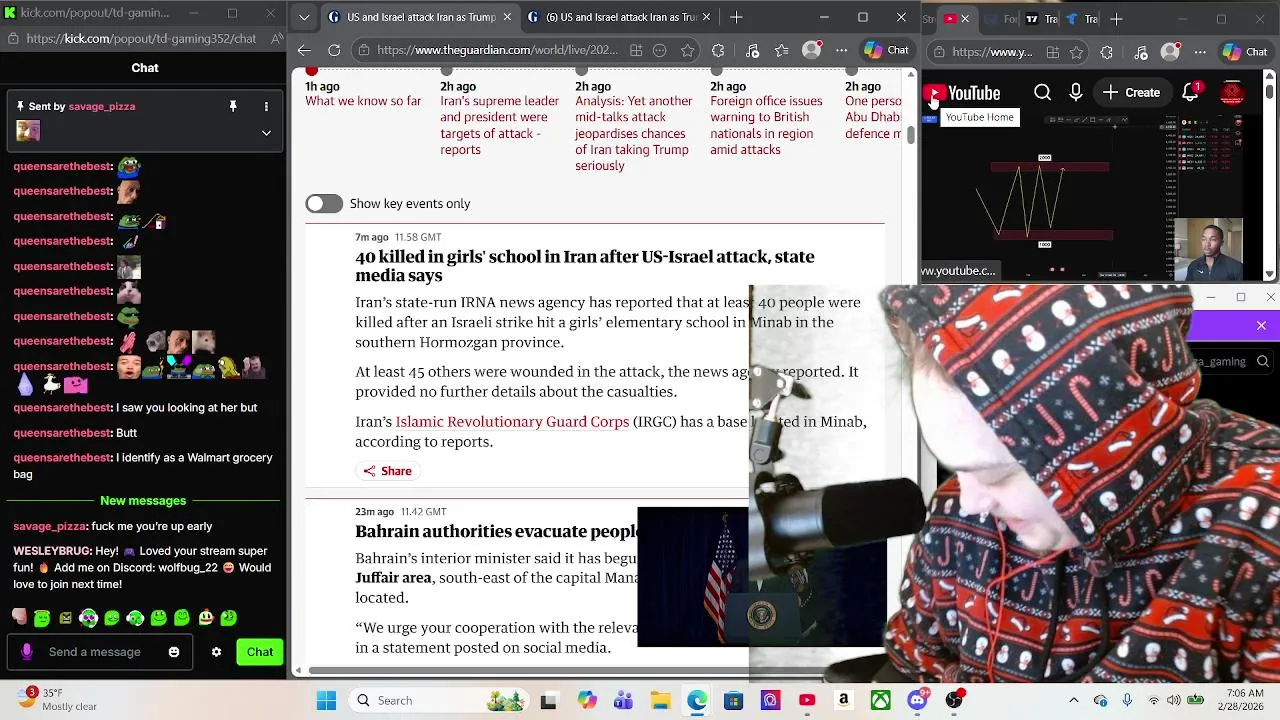The image size is (1280, 720).
Task: Reload the Guardian live page
Action: pyautogui.click(x=334, y=50)
